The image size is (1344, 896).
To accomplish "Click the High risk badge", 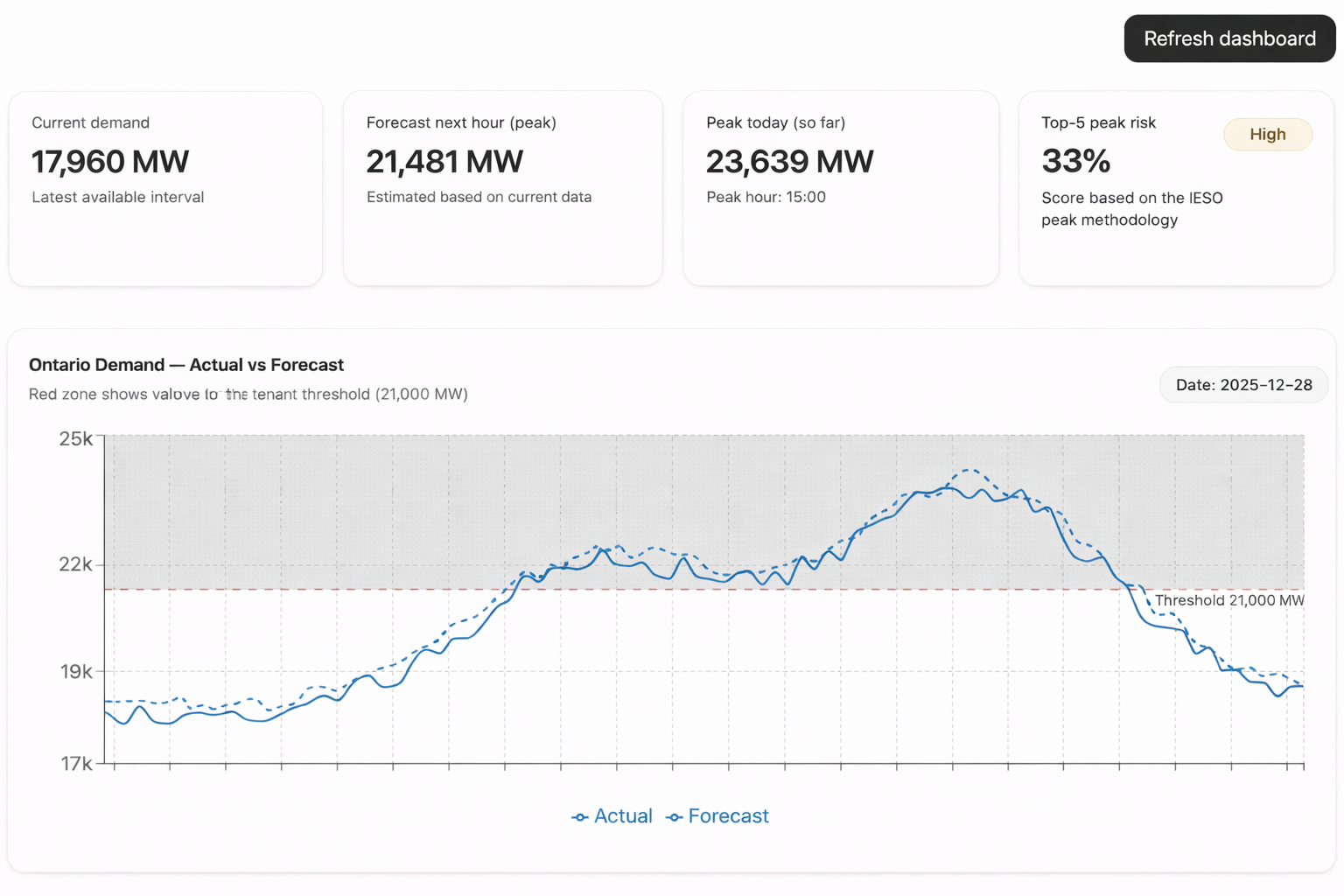I will [x=1267, y=134].
